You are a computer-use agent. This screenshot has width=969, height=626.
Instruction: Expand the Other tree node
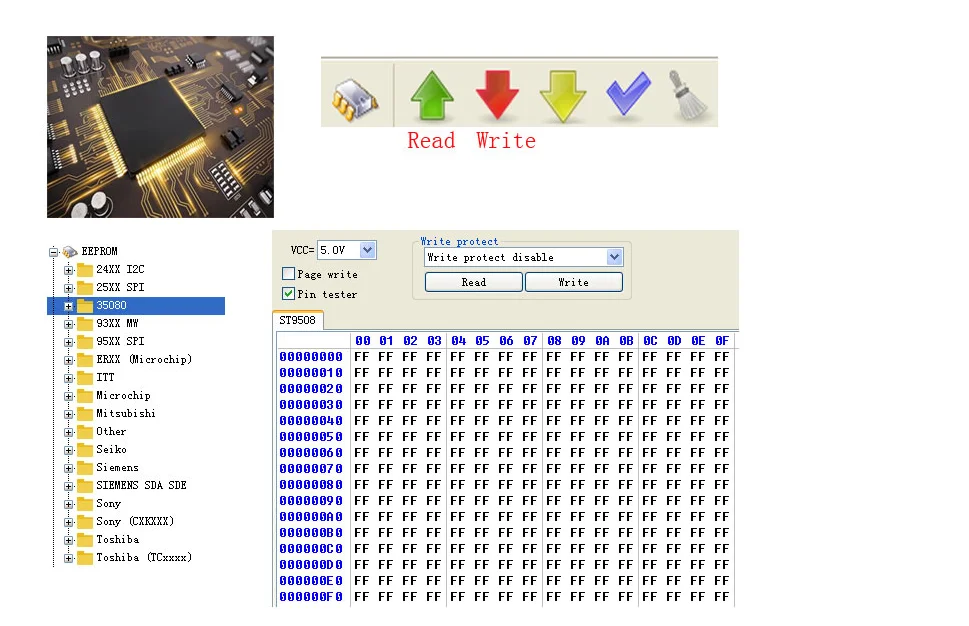pyautogui.click(x=69, y=432)
